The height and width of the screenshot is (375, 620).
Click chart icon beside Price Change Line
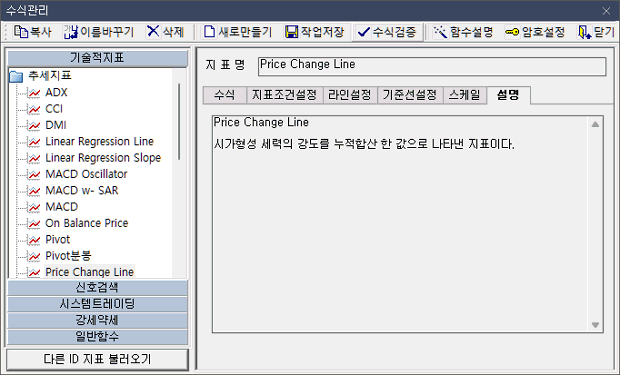click(x=34, y=272)
